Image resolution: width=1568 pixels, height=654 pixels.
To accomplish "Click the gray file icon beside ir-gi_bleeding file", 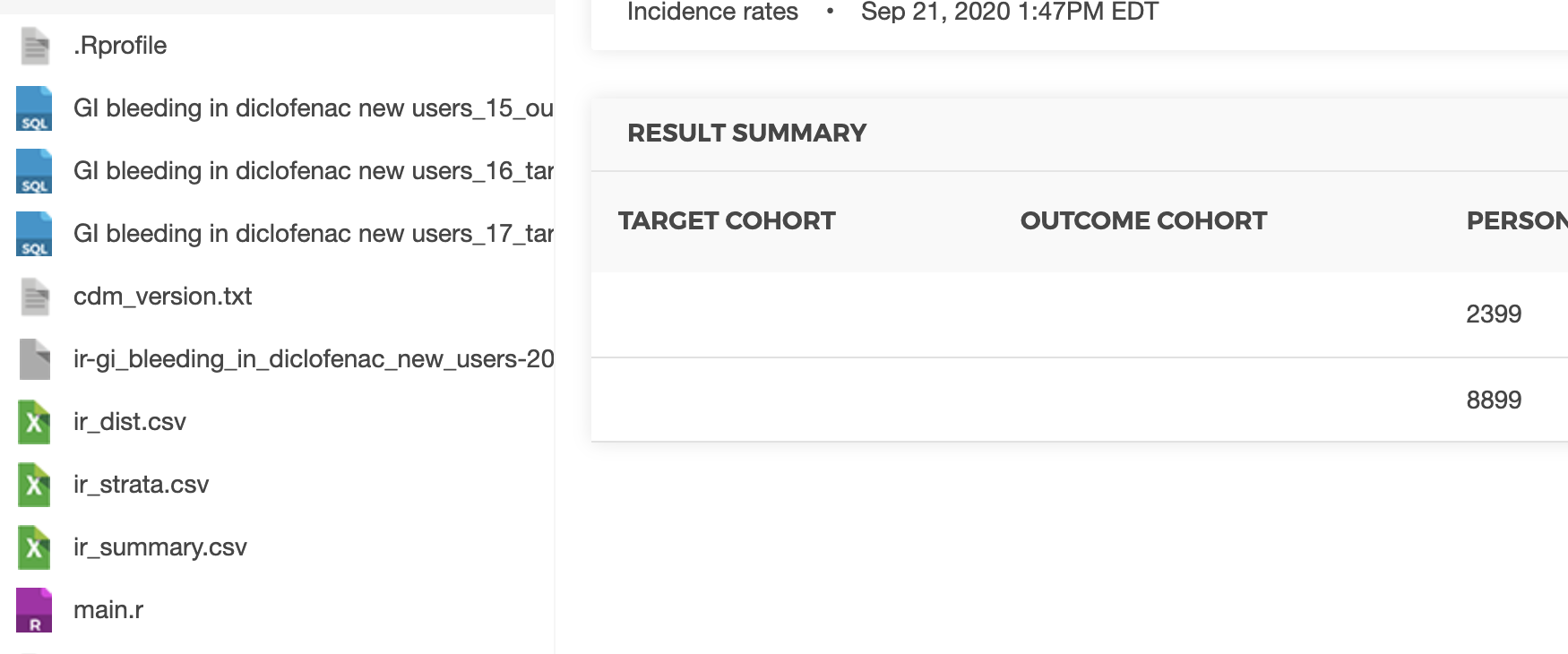I will click(x=33, y=359).
